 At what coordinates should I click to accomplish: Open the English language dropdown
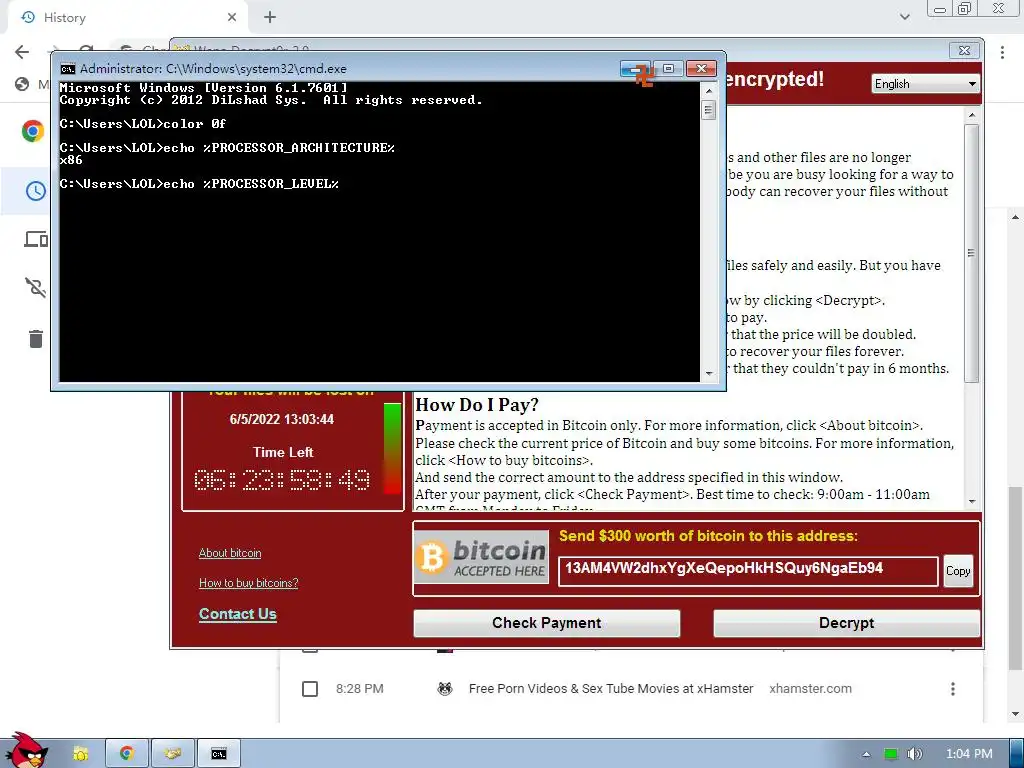click(x=925, y=84)
